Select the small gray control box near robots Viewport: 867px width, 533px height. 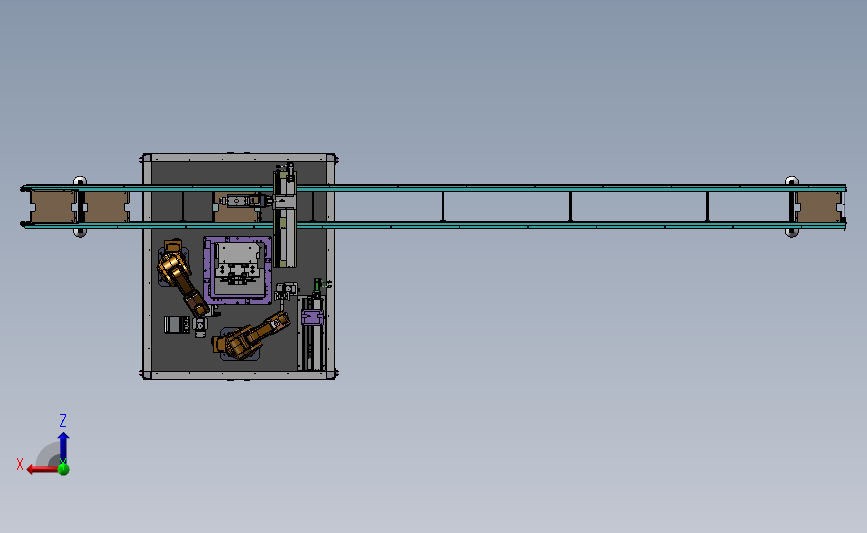177,325
